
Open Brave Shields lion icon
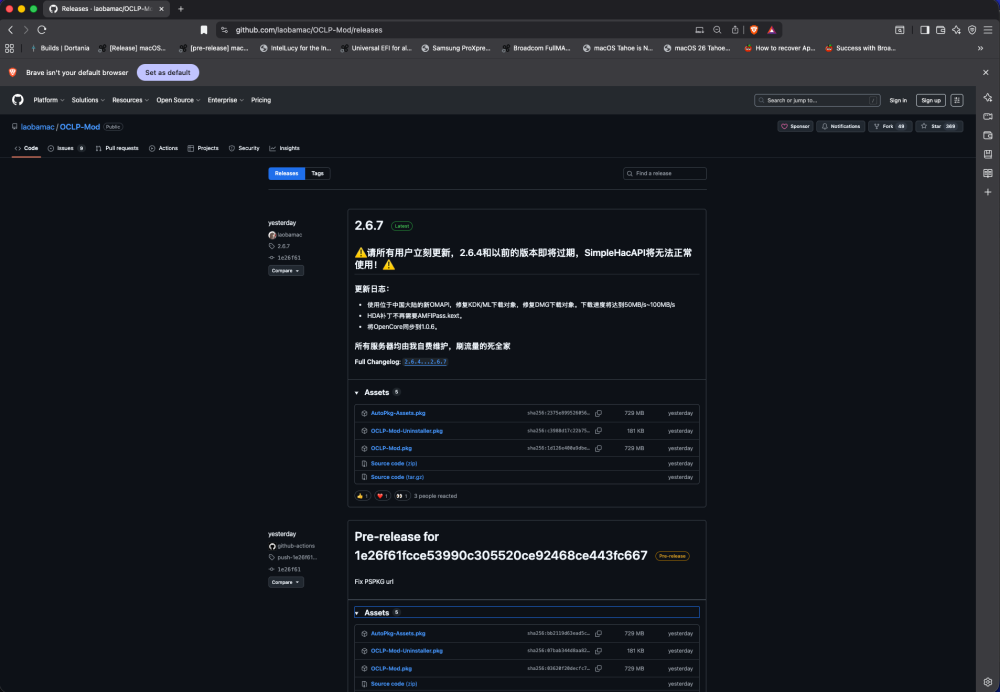point(754,30)
